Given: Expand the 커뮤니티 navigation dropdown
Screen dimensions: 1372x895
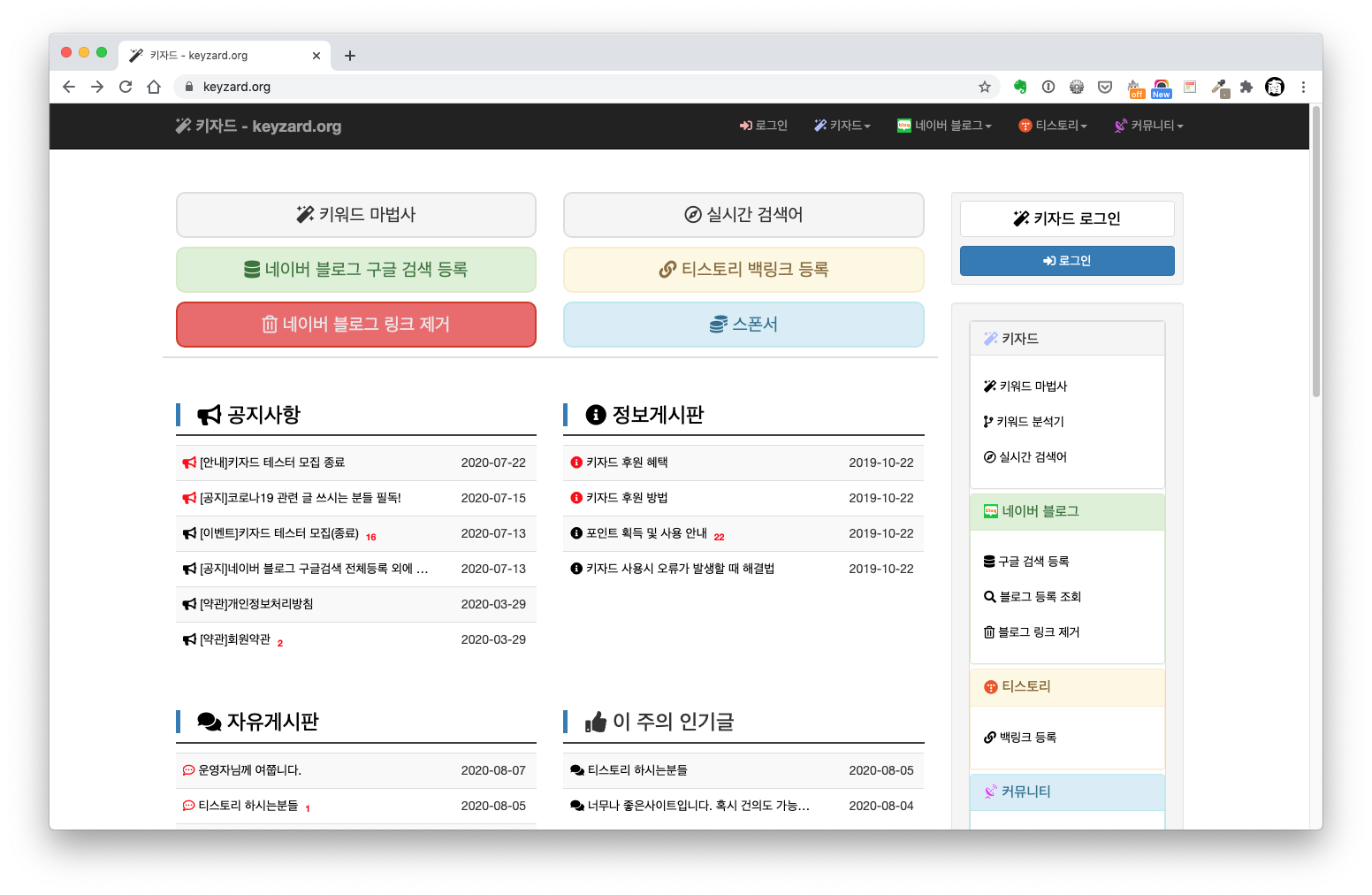Looking at the screenshot, I should pyautogui.click(x=1149, y=126).
